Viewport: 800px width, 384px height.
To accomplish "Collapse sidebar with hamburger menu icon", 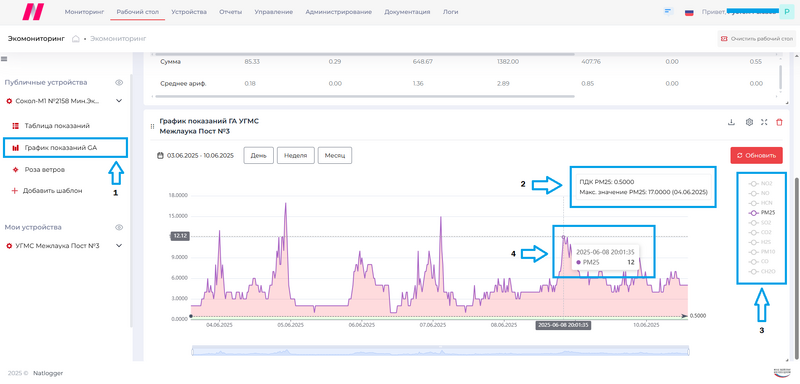I will (x=4, y=59).
